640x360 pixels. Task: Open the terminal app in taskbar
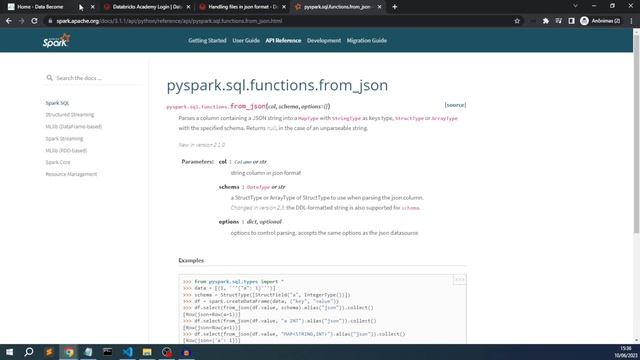pos(108,352)
